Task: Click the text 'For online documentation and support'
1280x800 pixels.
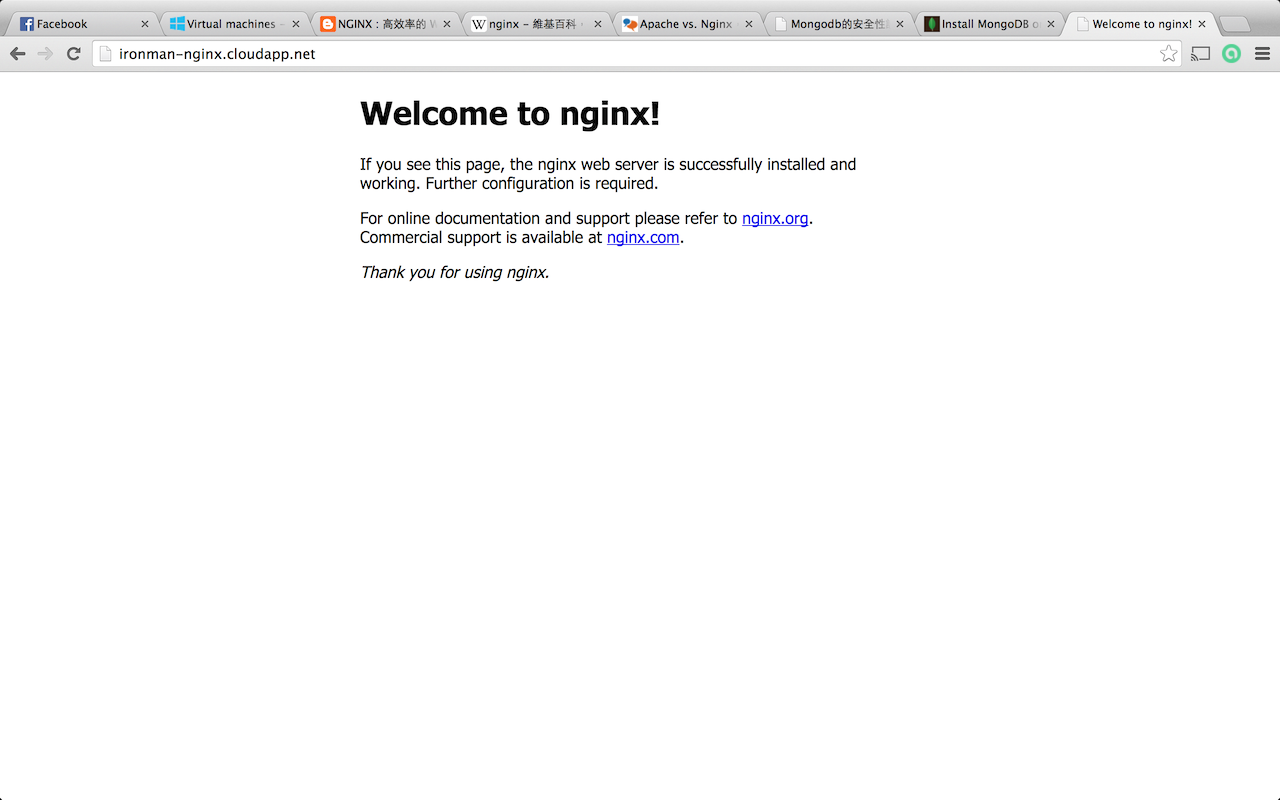Action: coord(495,218)
